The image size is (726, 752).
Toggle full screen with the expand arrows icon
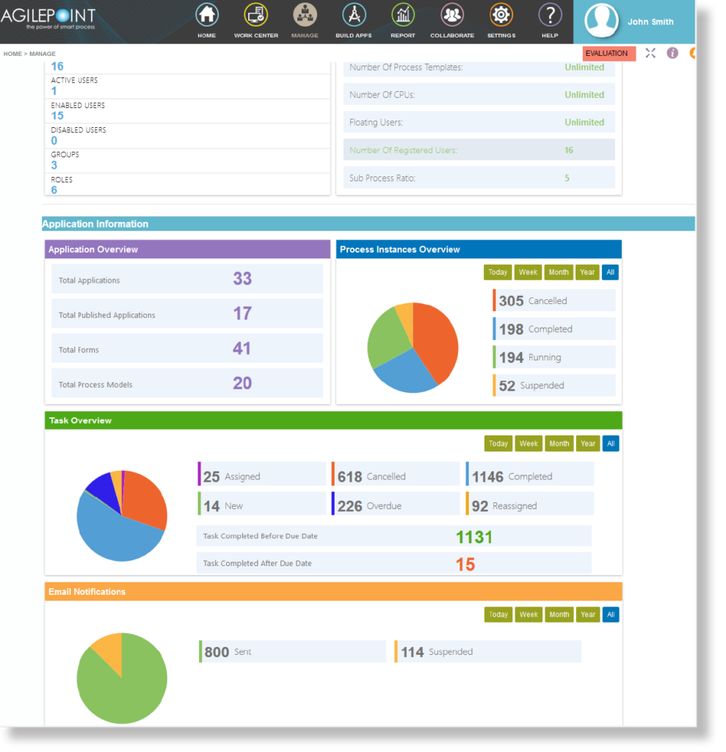(650, 53)
